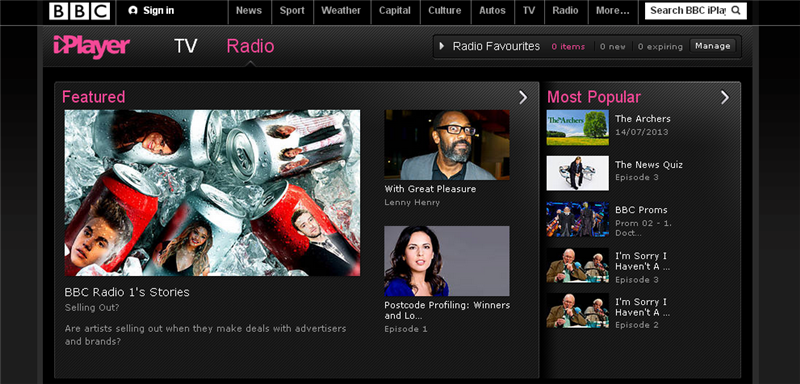Click the Sign in account icon

[x=133, y=11]
